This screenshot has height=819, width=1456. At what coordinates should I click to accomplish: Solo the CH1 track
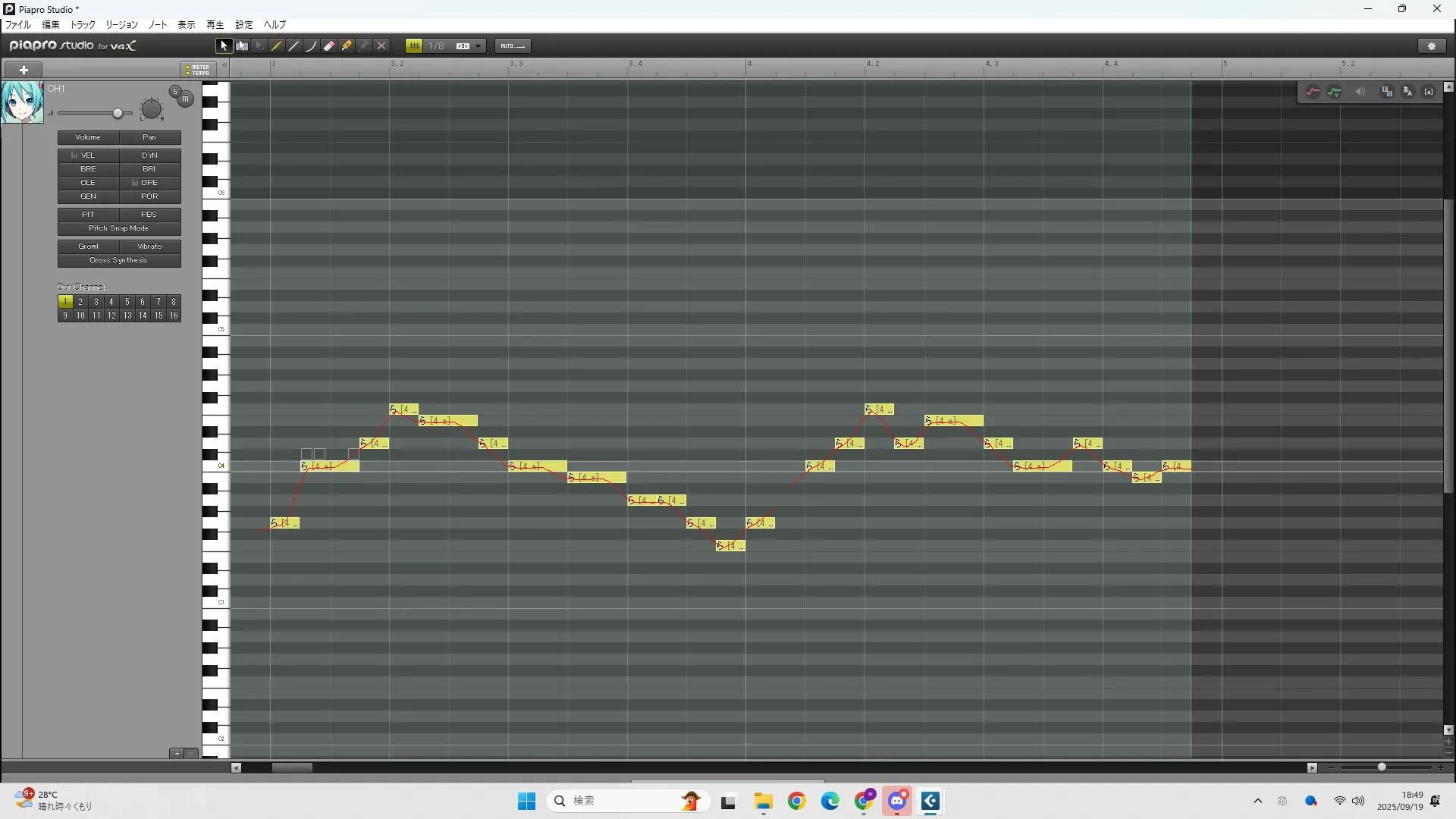tap(175, 91)
